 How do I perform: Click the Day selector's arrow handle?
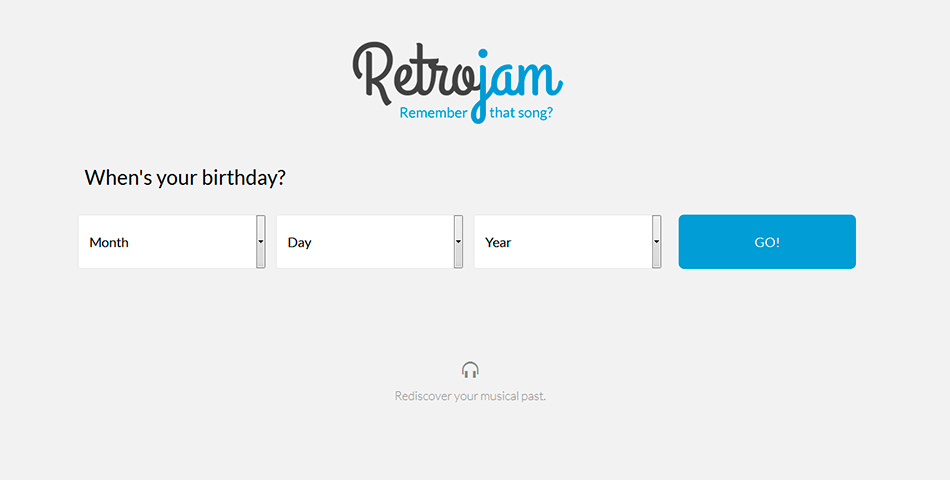click(459, 242)
